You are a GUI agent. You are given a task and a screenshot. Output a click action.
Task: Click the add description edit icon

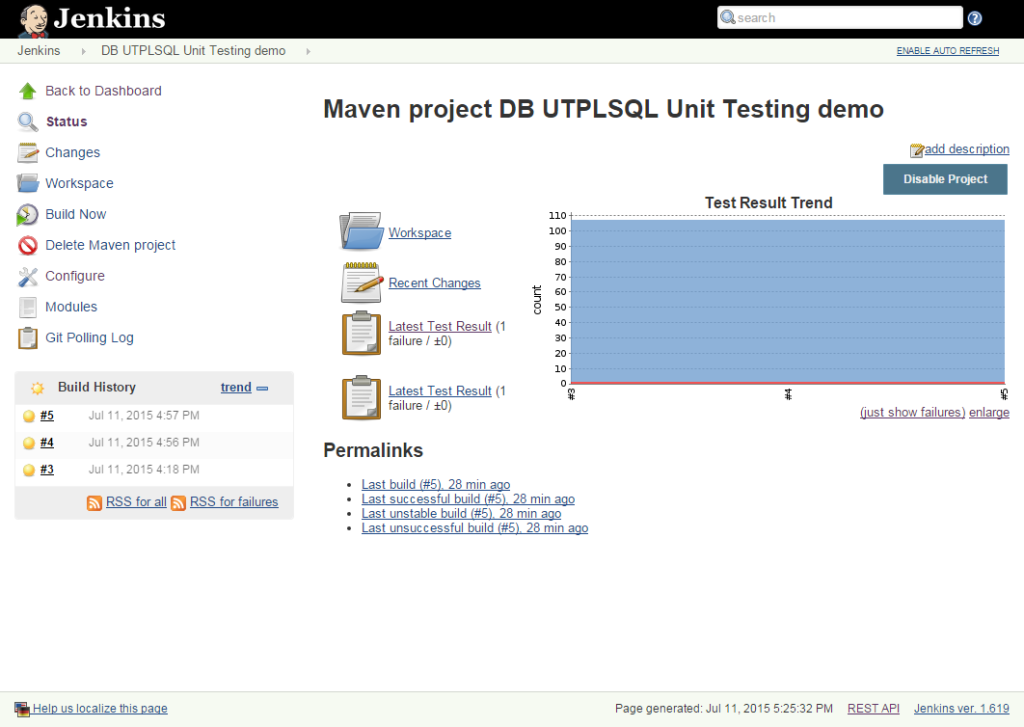(x=917, y=150)
